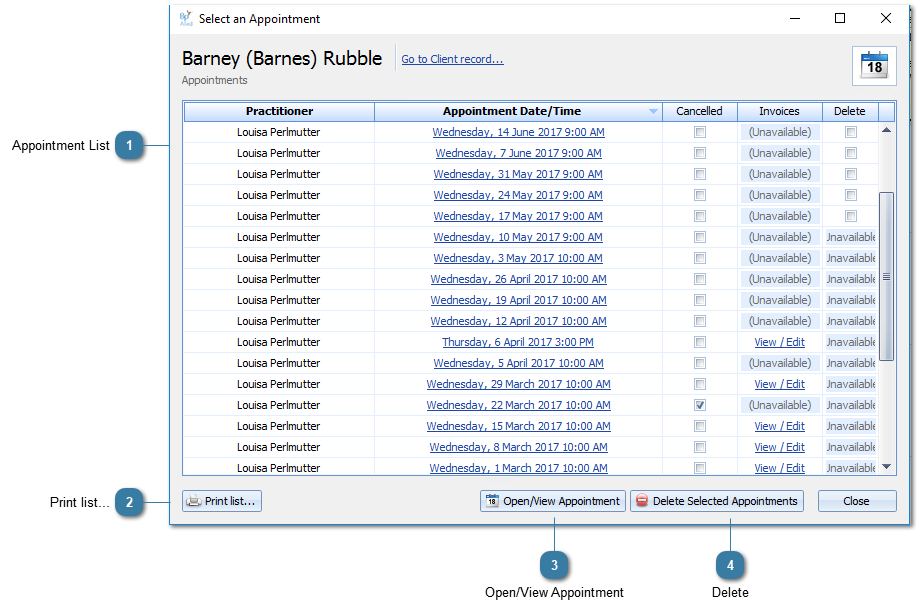Open the calendar icon button
Viewport: 920px width, 616px height.
pyautogui.click(x=874, y=66)
